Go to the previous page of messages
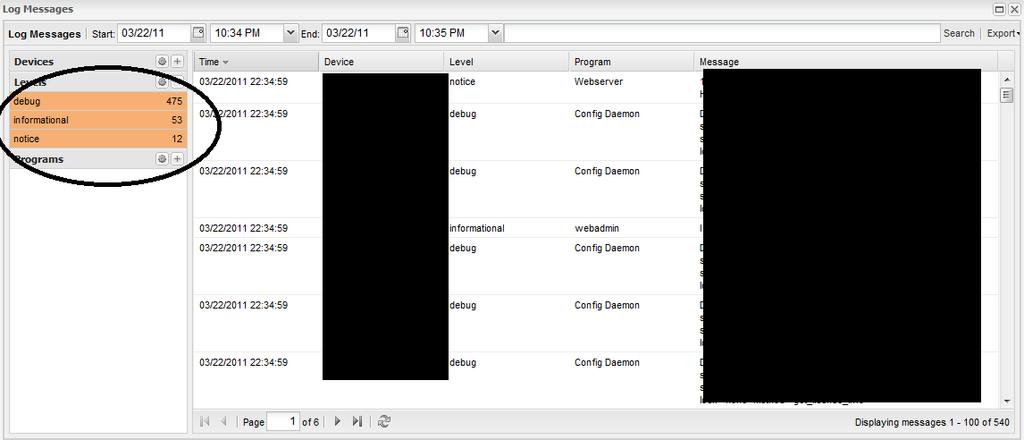Viewport: 1024px width, 440px height. [x=223, y=422]
